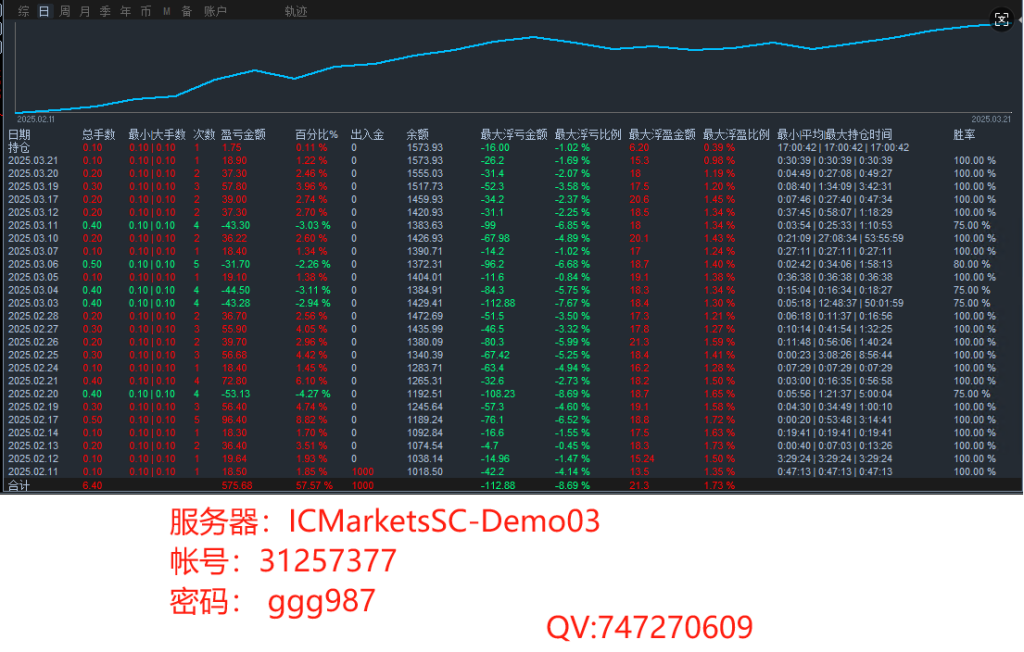Click the fullscreen expand icon on chart

point(1001,20)
